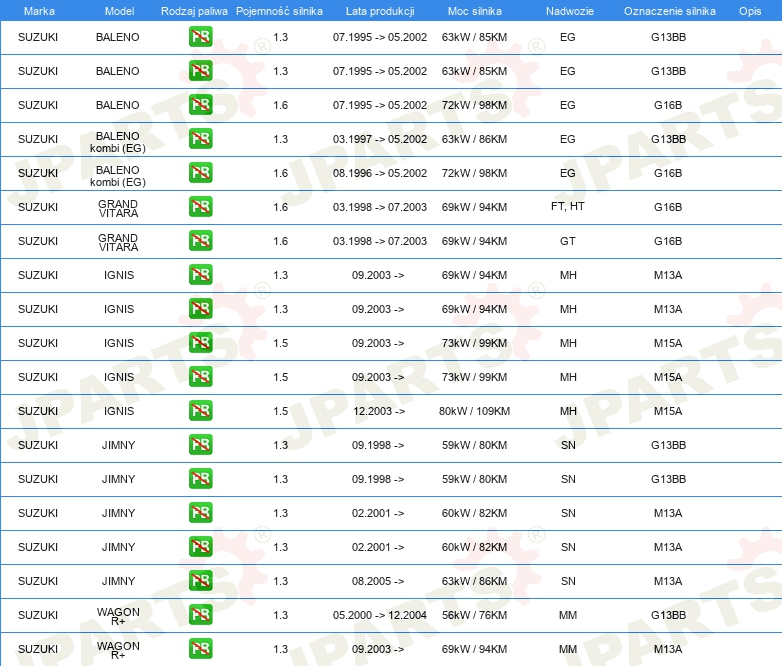Click JIMNY model in the 63kW / 86KM row
The width and height of the screenshot is (782, 666).
(118, 581)
